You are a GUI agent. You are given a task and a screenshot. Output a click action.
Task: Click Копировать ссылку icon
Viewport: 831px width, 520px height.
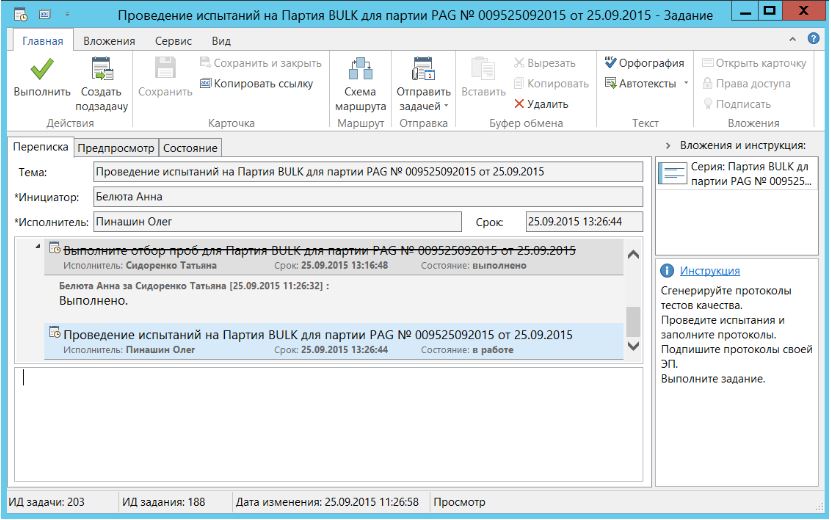tap(205, 84)
